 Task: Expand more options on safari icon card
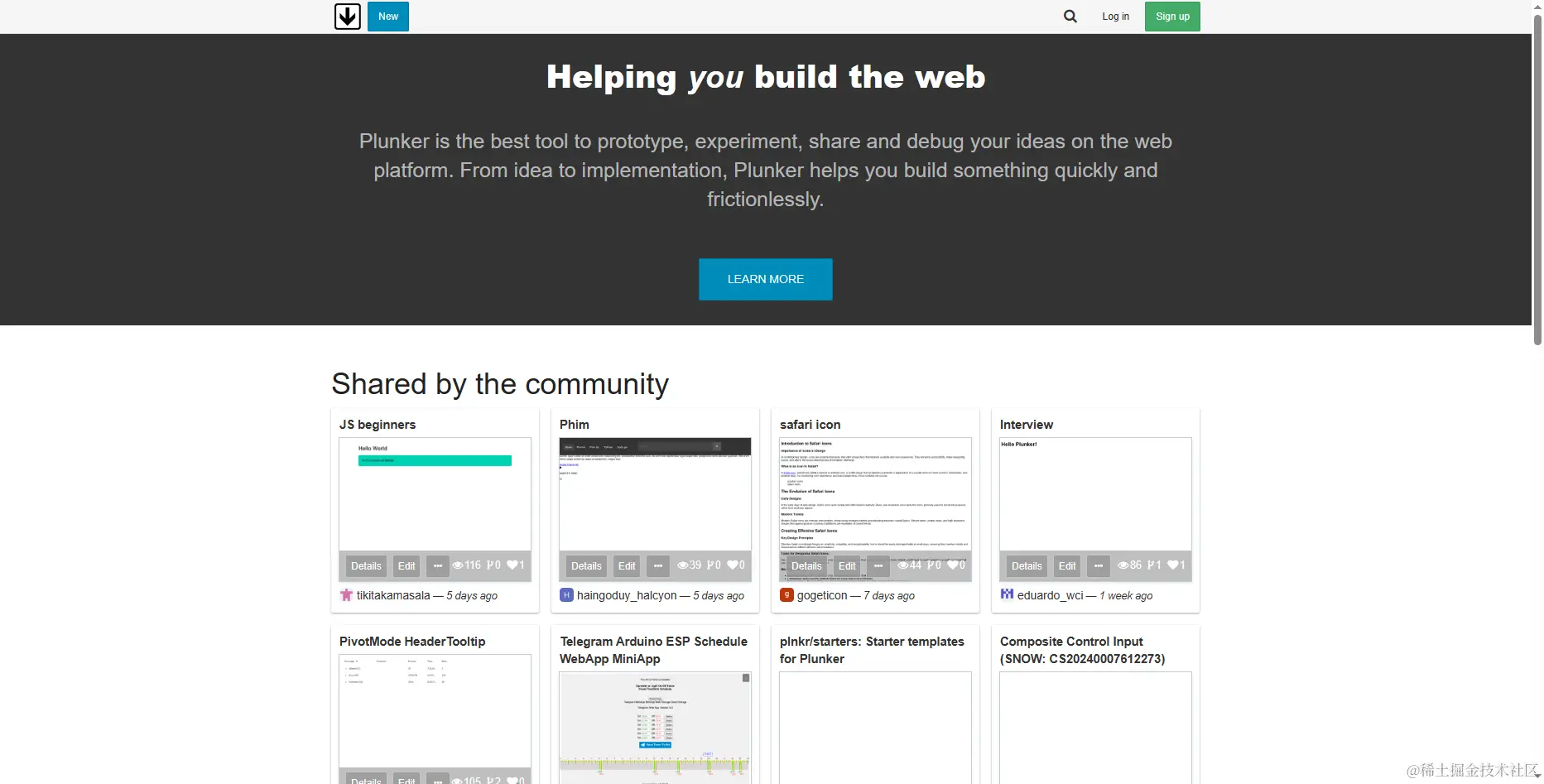pos(878,566)
